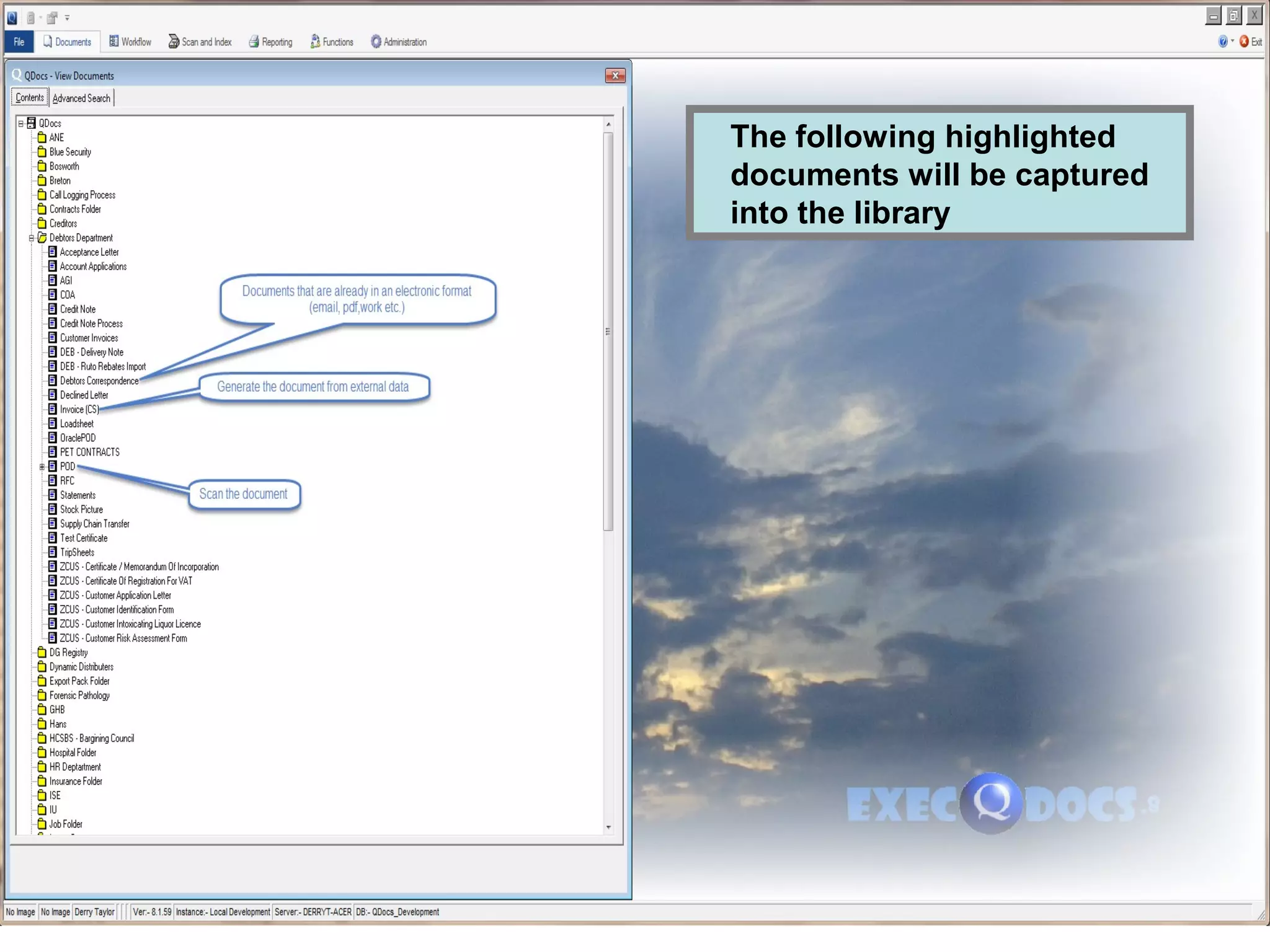
Task: Click the Blue Security folder icon
Action: [x=42, y=151]
